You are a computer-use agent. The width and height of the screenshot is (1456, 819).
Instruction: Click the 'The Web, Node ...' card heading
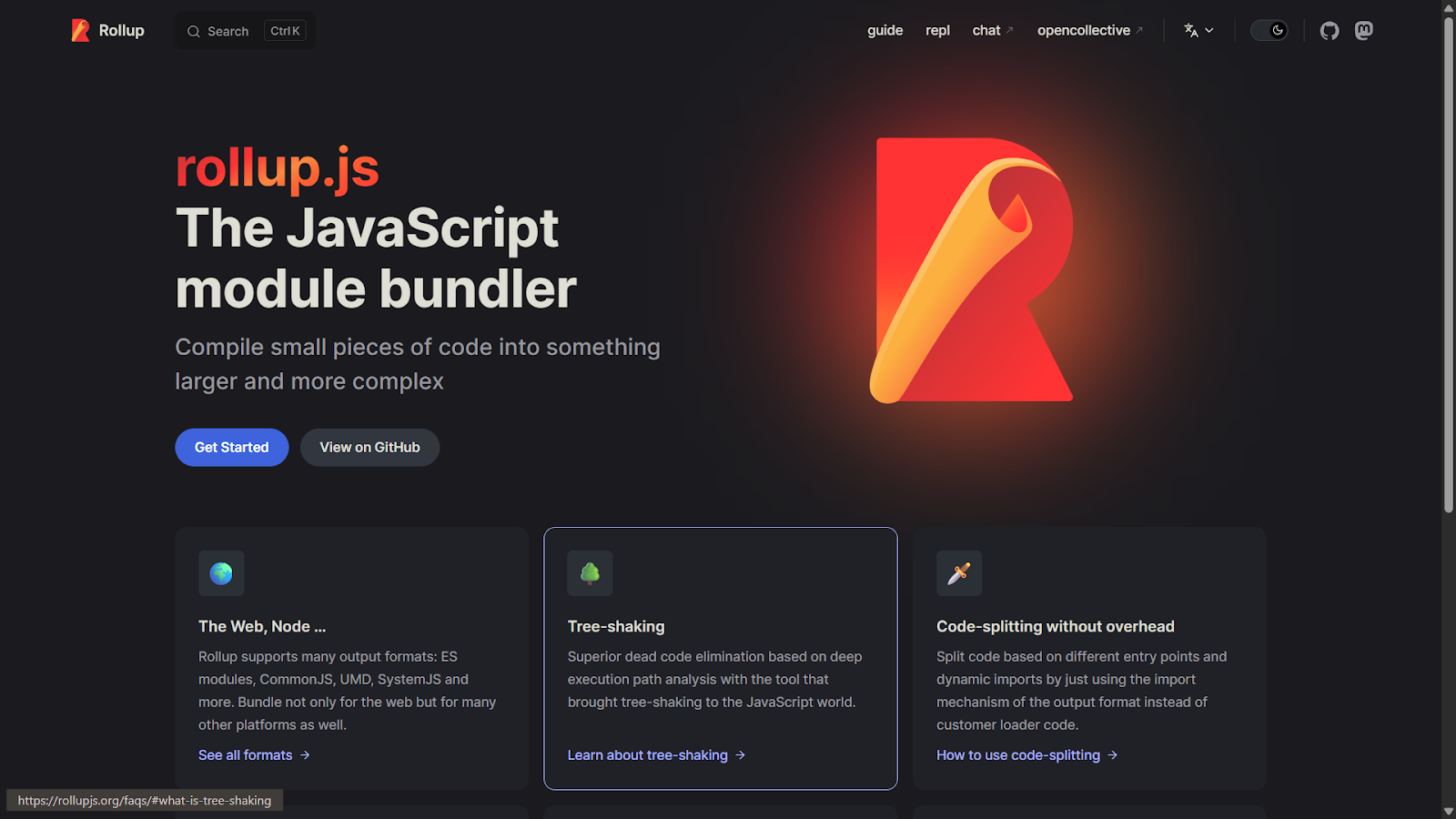[x=262, y=627]
